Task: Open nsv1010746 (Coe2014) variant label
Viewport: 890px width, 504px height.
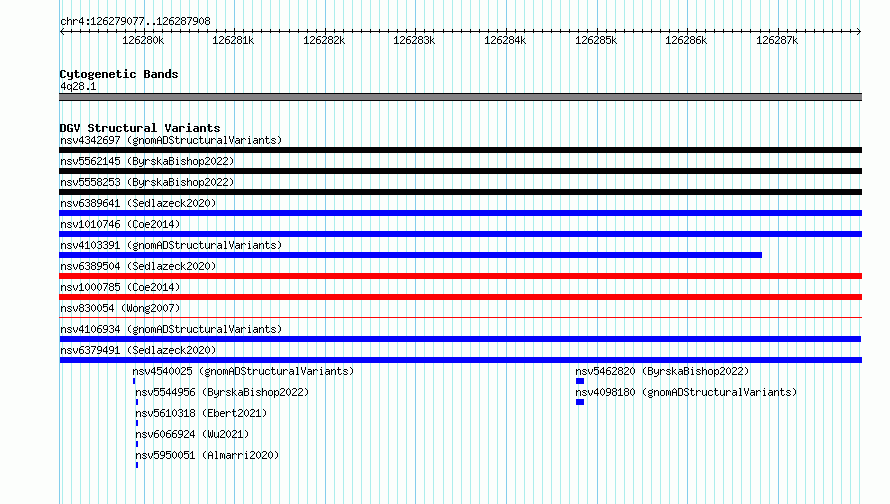Action: click(120, 224)
